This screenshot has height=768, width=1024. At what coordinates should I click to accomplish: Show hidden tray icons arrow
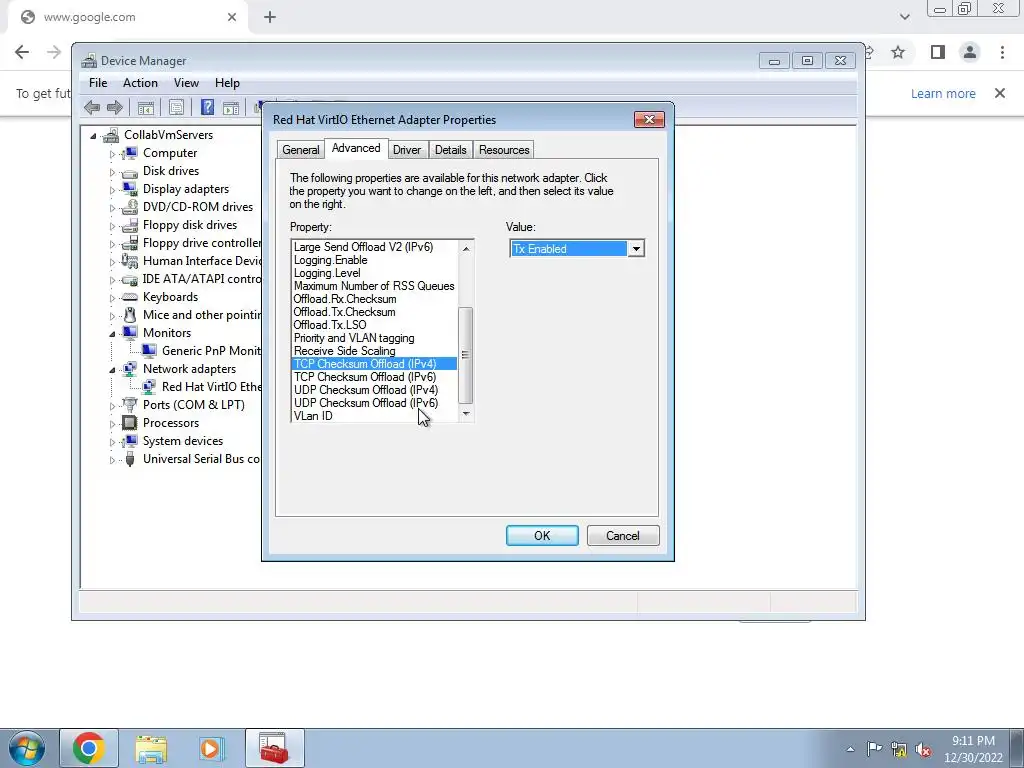[x=850, y=749]
